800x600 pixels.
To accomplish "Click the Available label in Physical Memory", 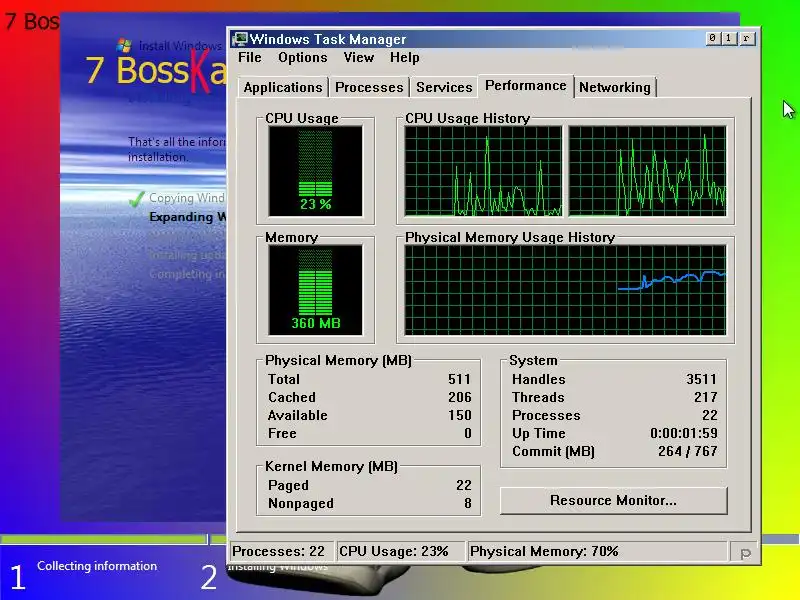I will pos(297,415).
